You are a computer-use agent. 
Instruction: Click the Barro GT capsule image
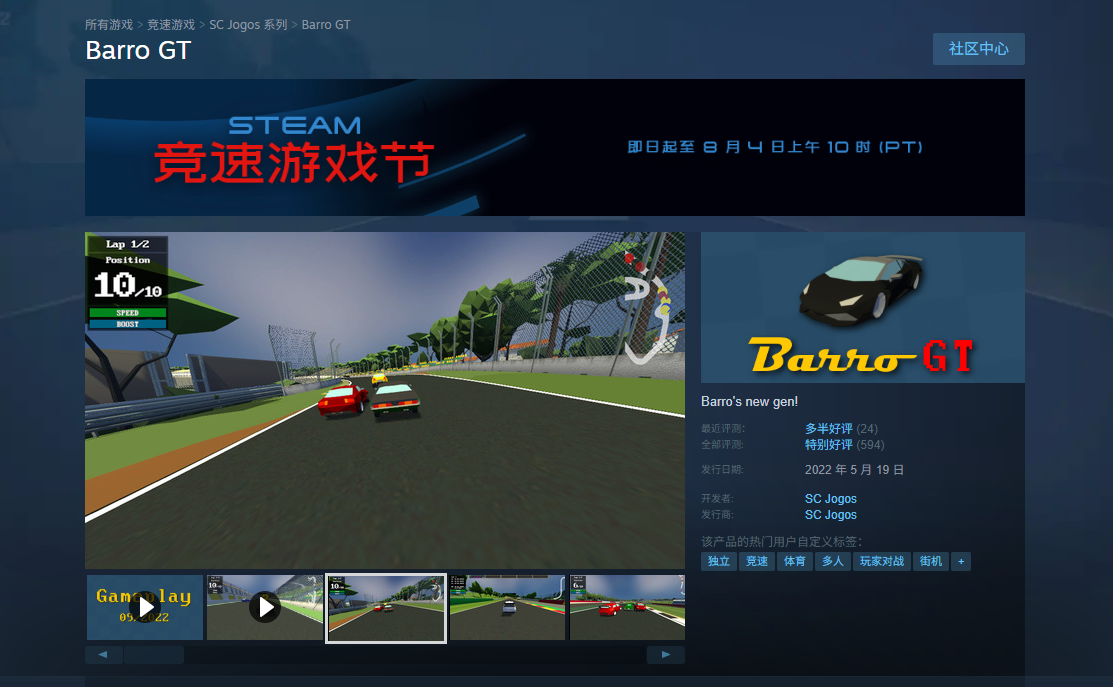click(x=862, y=307)
